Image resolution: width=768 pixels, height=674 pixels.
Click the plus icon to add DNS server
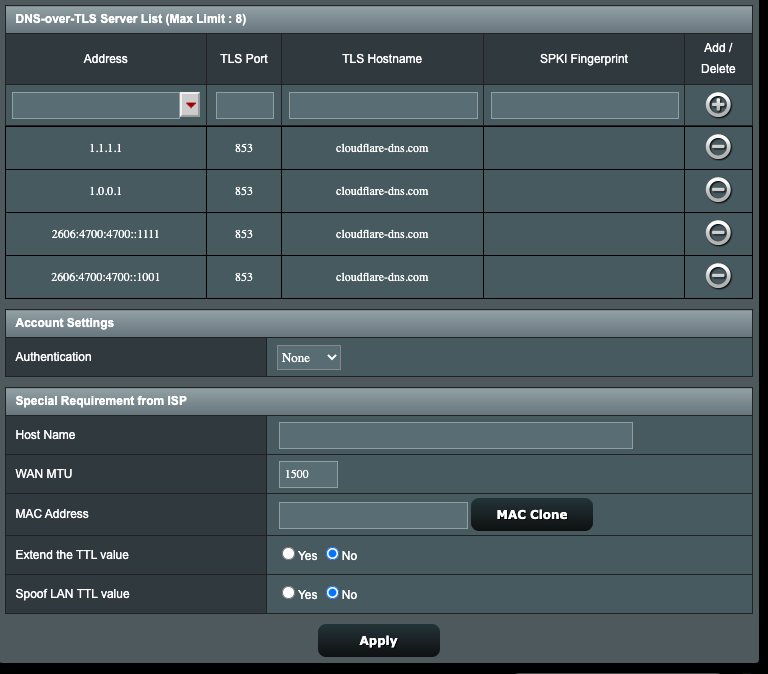pos(717,105)
